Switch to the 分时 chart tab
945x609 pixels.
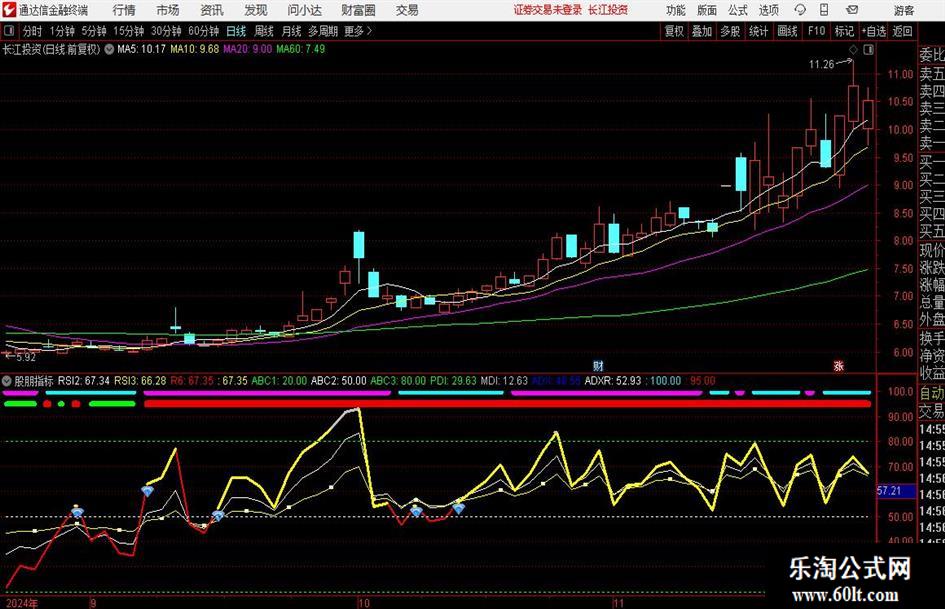(33, 31)
